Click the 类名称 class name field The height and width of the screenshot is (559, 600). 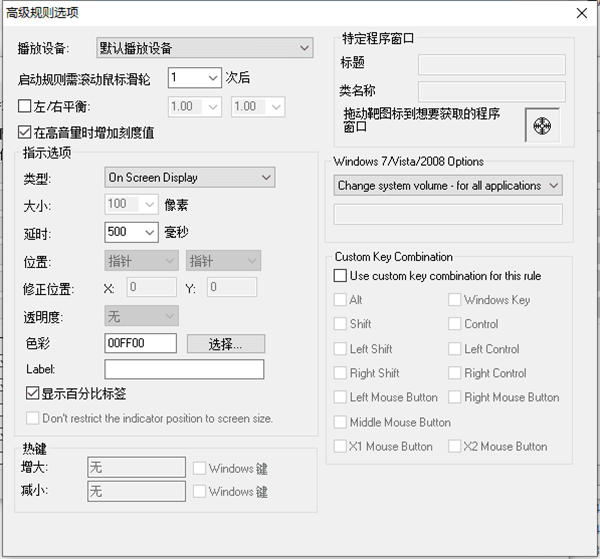pos(491,92)
